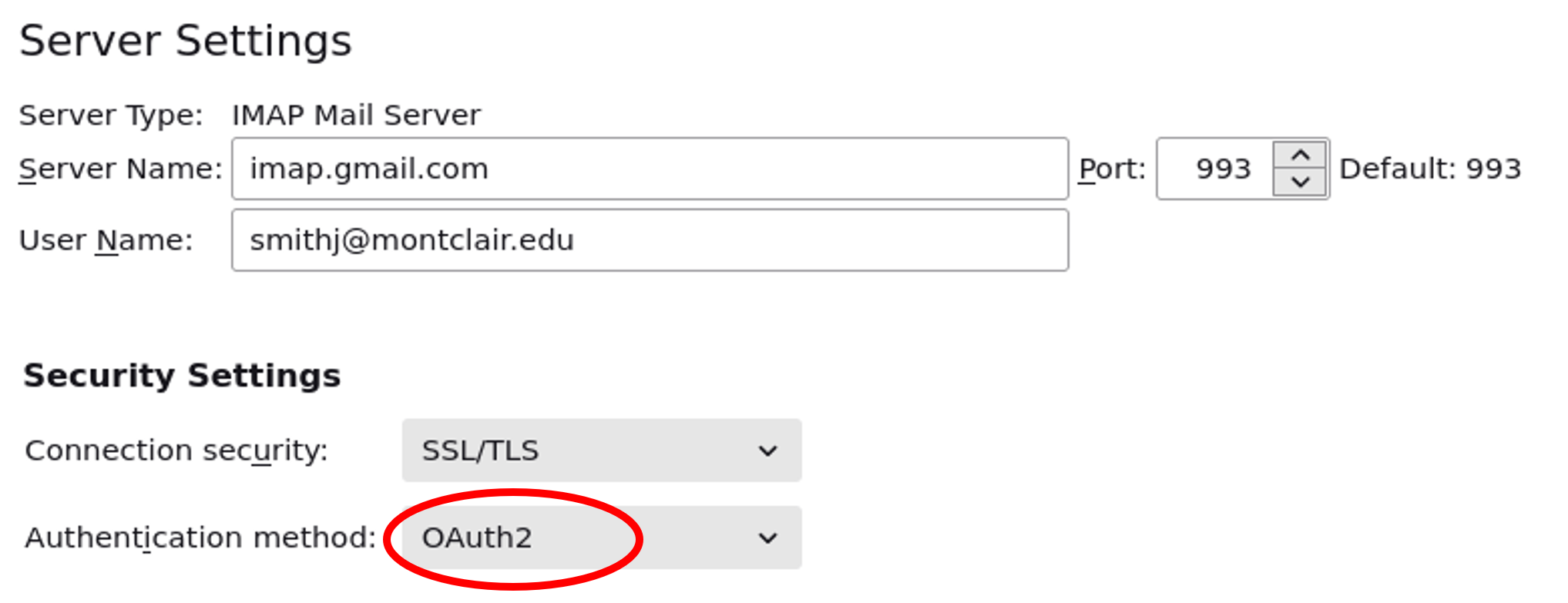
Task: Open the SSL/TLS connection security dropdown
Action: 601,451
